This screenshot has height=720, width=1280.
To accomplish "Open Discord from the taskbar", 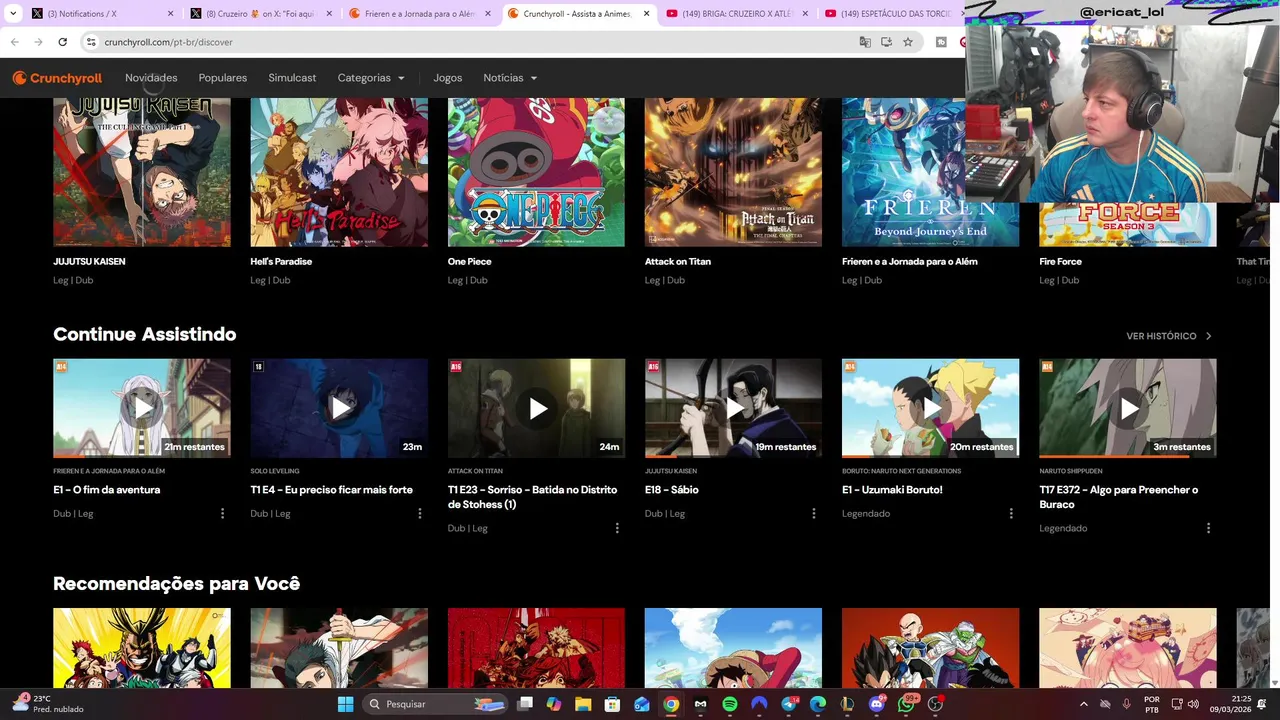I will click(877, 704).
